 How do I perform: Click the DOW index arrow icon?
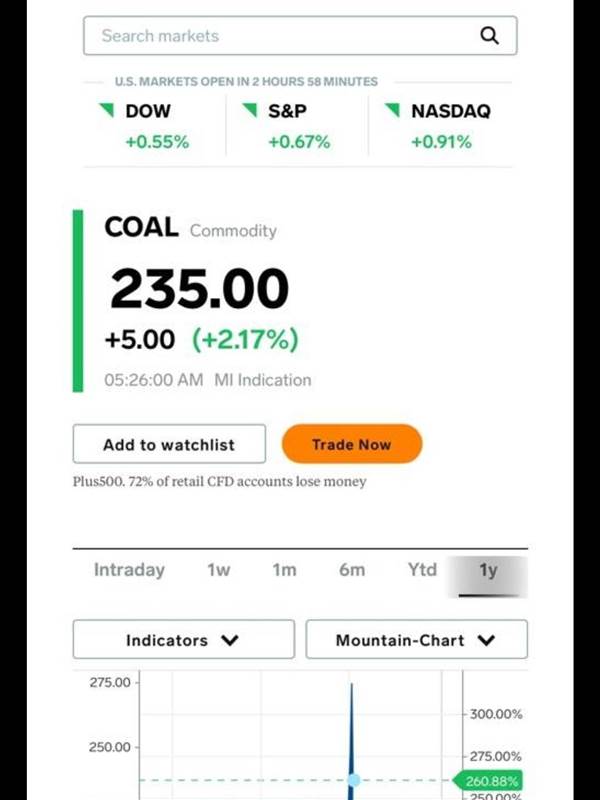[x=107, y=110]
